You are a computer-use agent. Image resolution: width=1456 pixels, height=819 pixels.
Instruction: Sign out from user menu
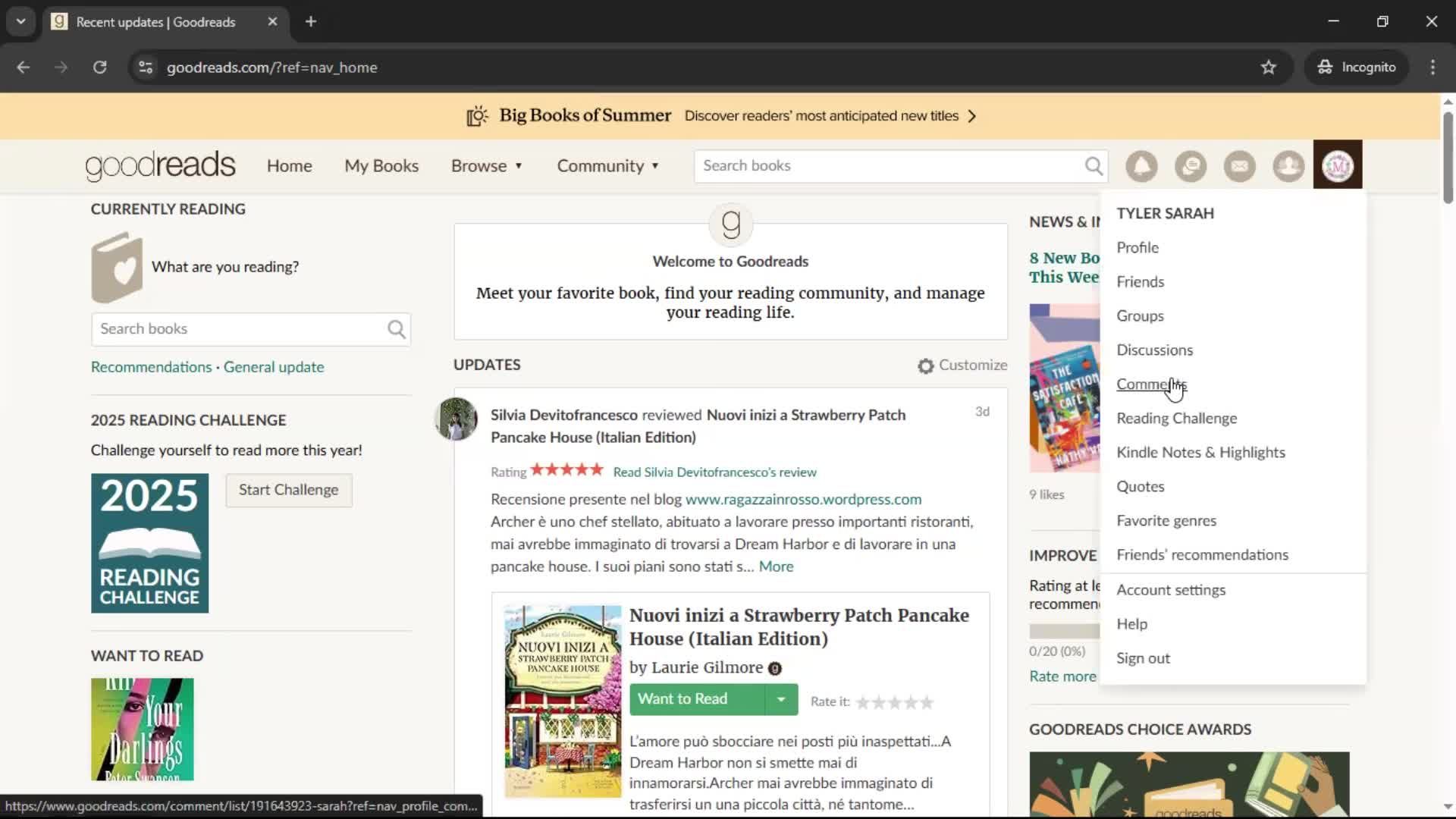(x=1143, y=658)
